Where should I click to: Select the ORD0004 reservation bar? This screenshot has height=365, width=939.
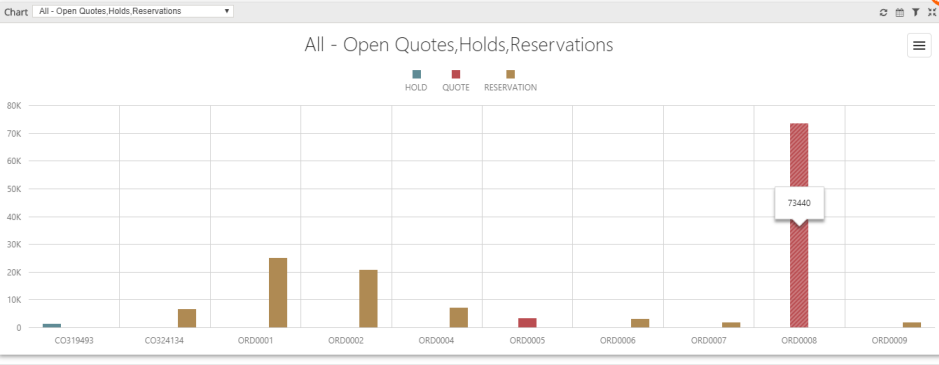pyautogui.click(x=459, y=318)
